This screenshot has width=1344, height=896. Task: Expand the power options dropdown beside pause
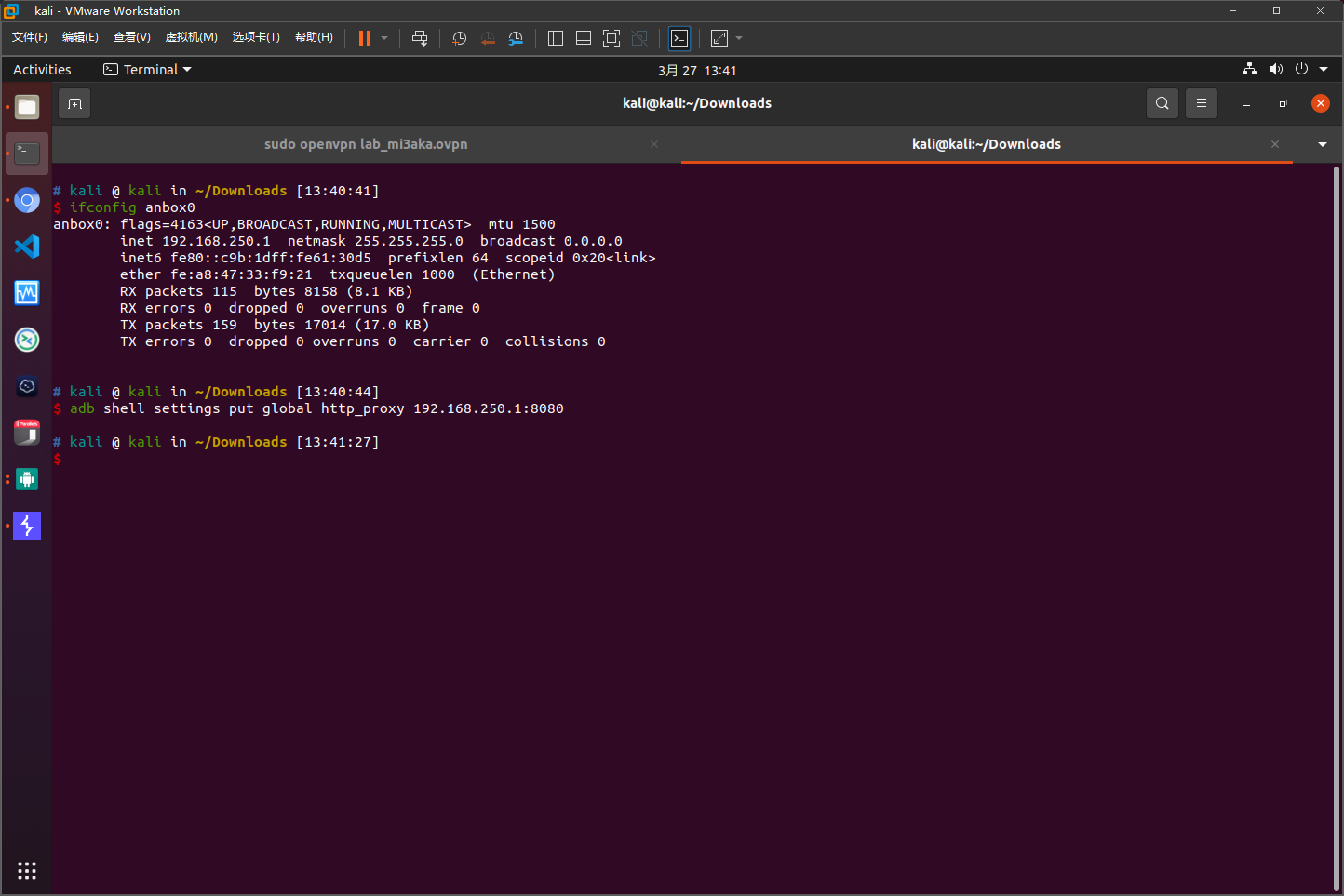384,38
